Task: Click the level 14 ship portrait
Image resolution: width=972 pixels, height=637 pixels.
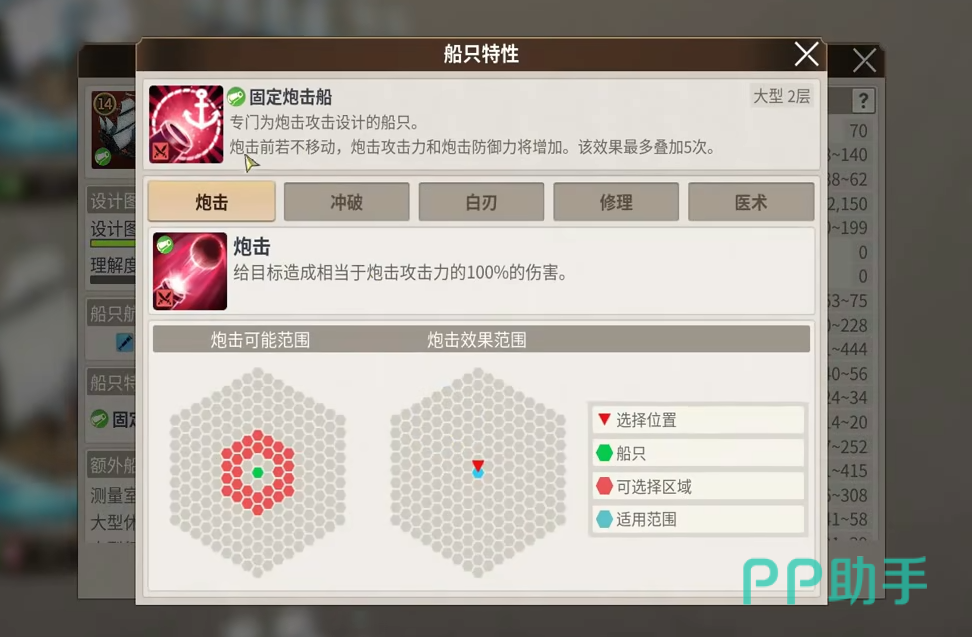Action: pyautogui.click(x=113, y=130)
